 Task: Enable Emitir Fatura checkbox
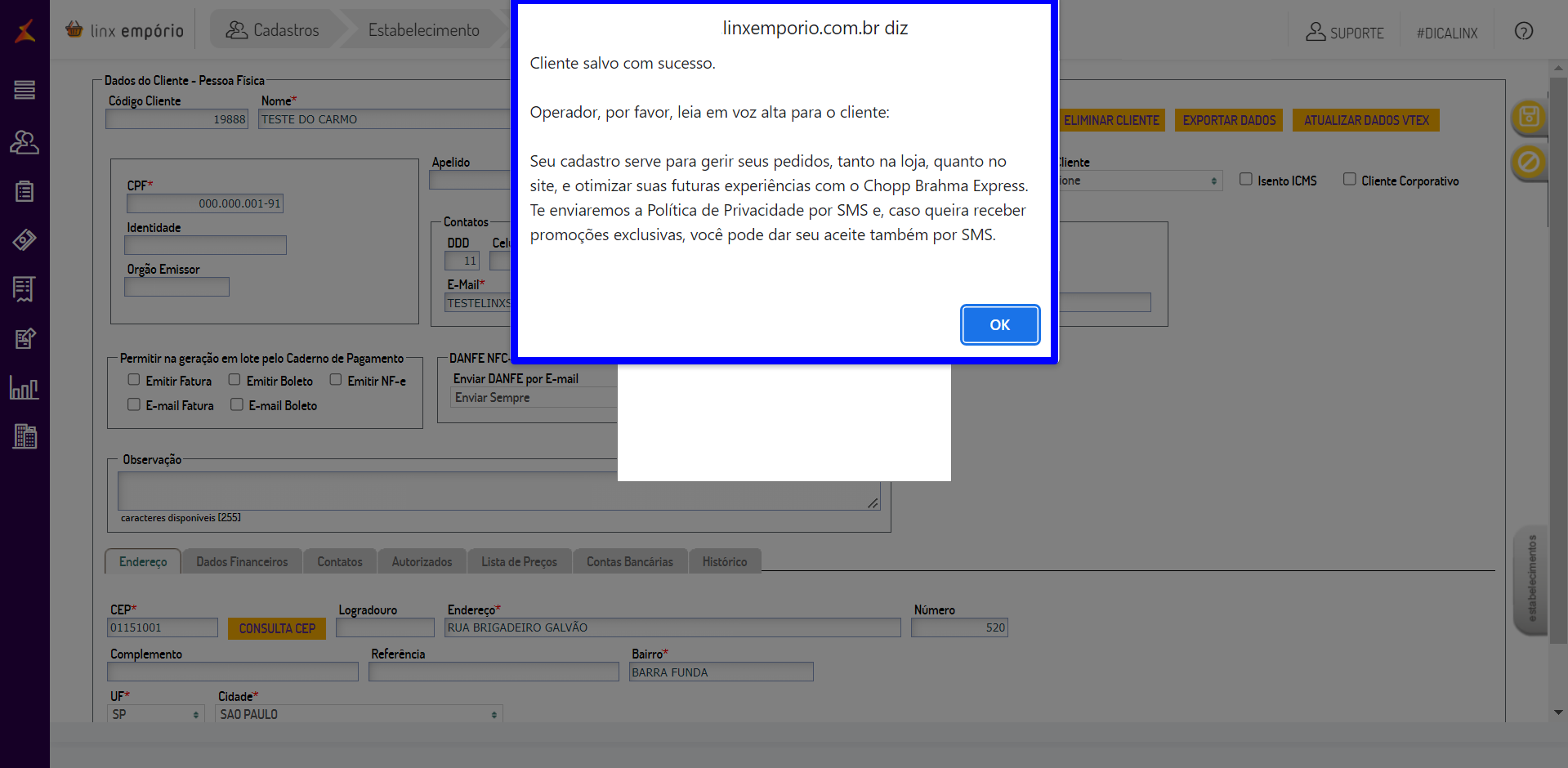point(134,380)
